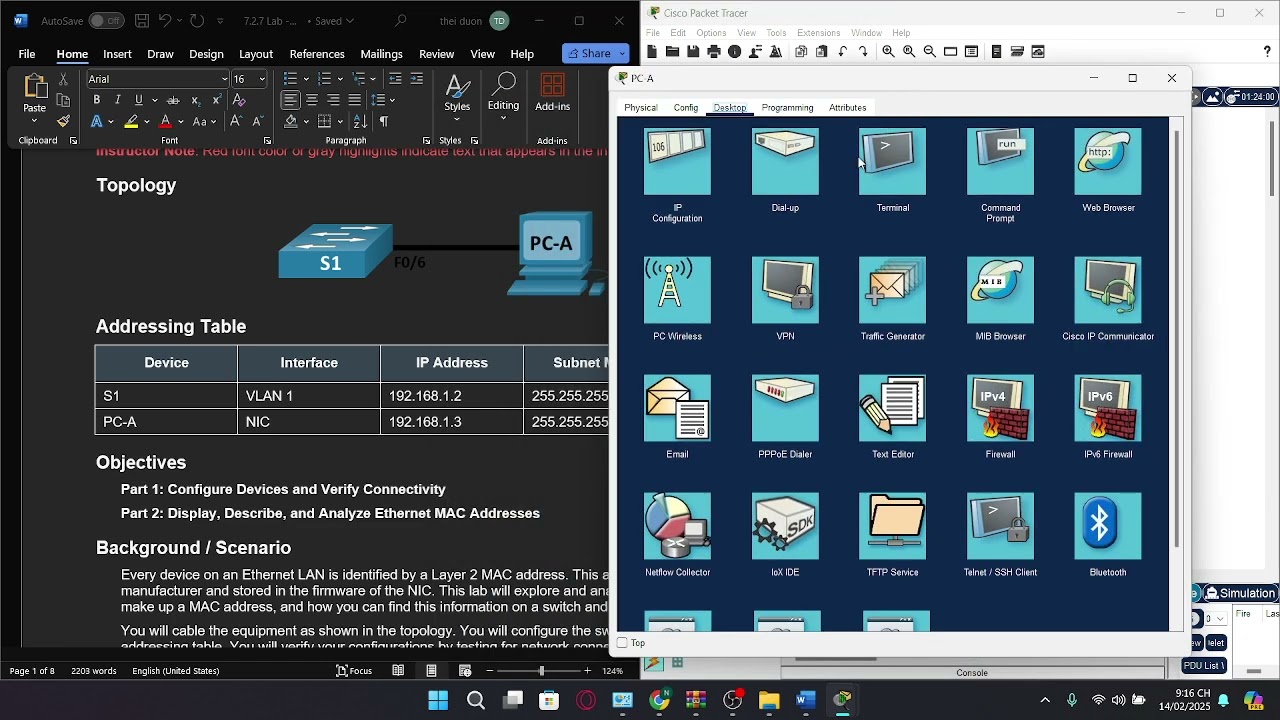Toggle Show paragraph marks in Word
Viewport: 1280px width, 720px height.
click(x=383, y=121)
